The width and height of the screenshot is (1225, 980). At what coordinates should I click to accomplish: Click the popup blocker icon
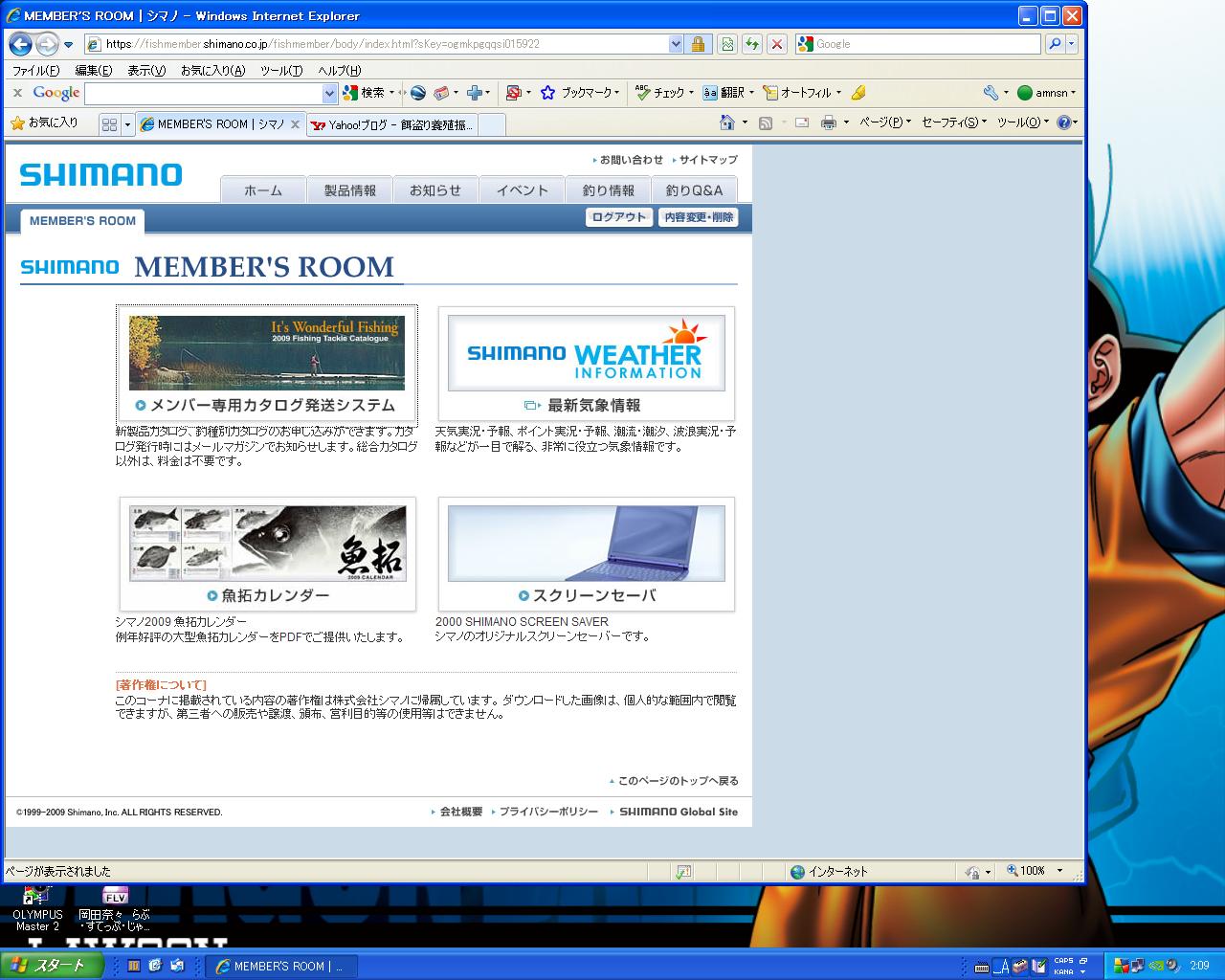point(514,93)
